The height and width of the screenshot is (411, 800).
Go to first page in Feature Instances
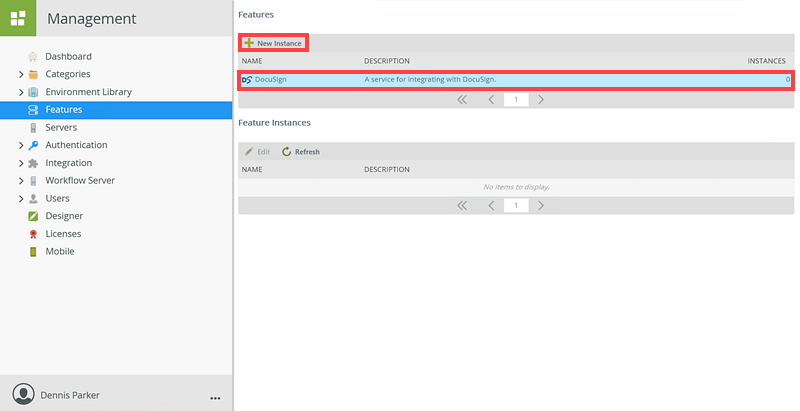tap(462, 206)
